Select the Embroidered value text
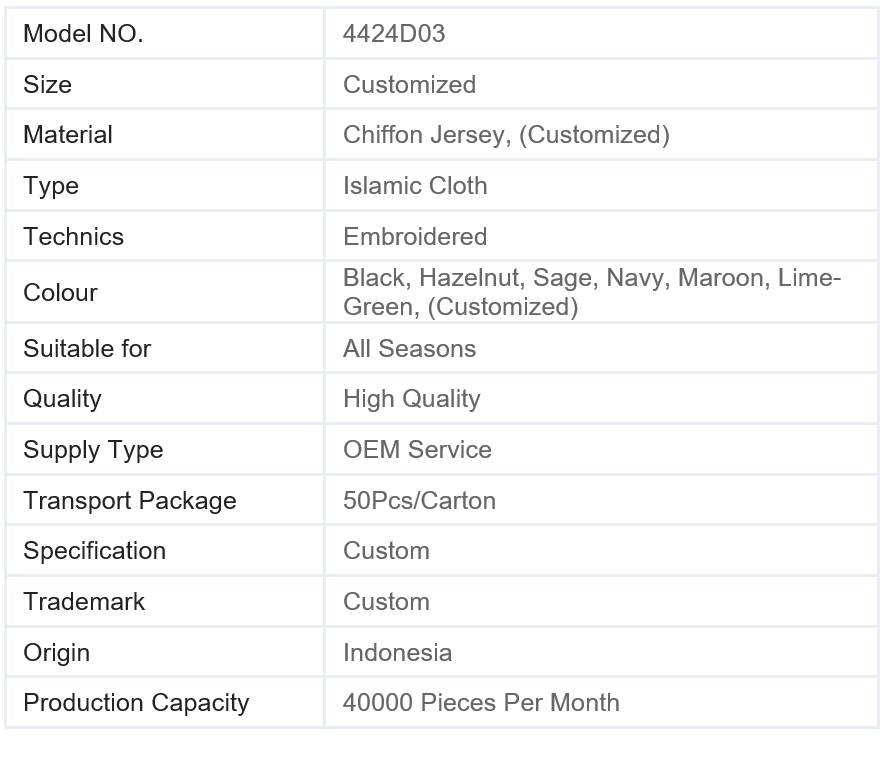890x763 pixels. click(415, 237)
